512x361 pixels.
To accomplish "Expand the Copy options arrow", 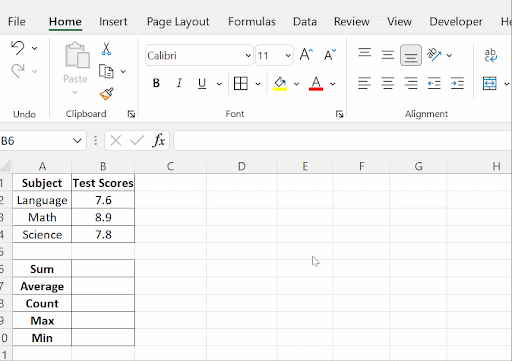I will [123, 71].
